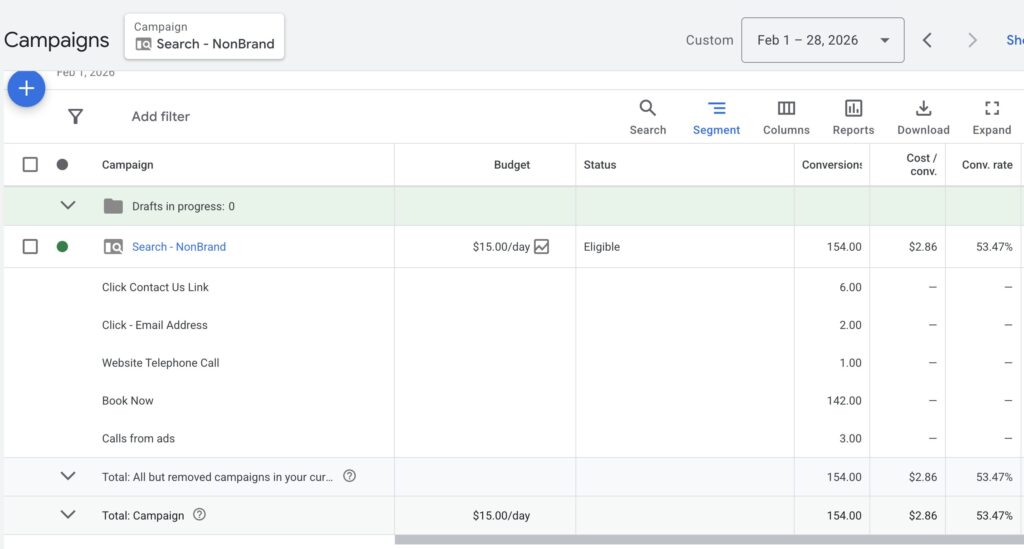Screen dimensions: 1024x549
Task: Expand Total: All but removed campaigns chevron
Action: pos(68,476)
